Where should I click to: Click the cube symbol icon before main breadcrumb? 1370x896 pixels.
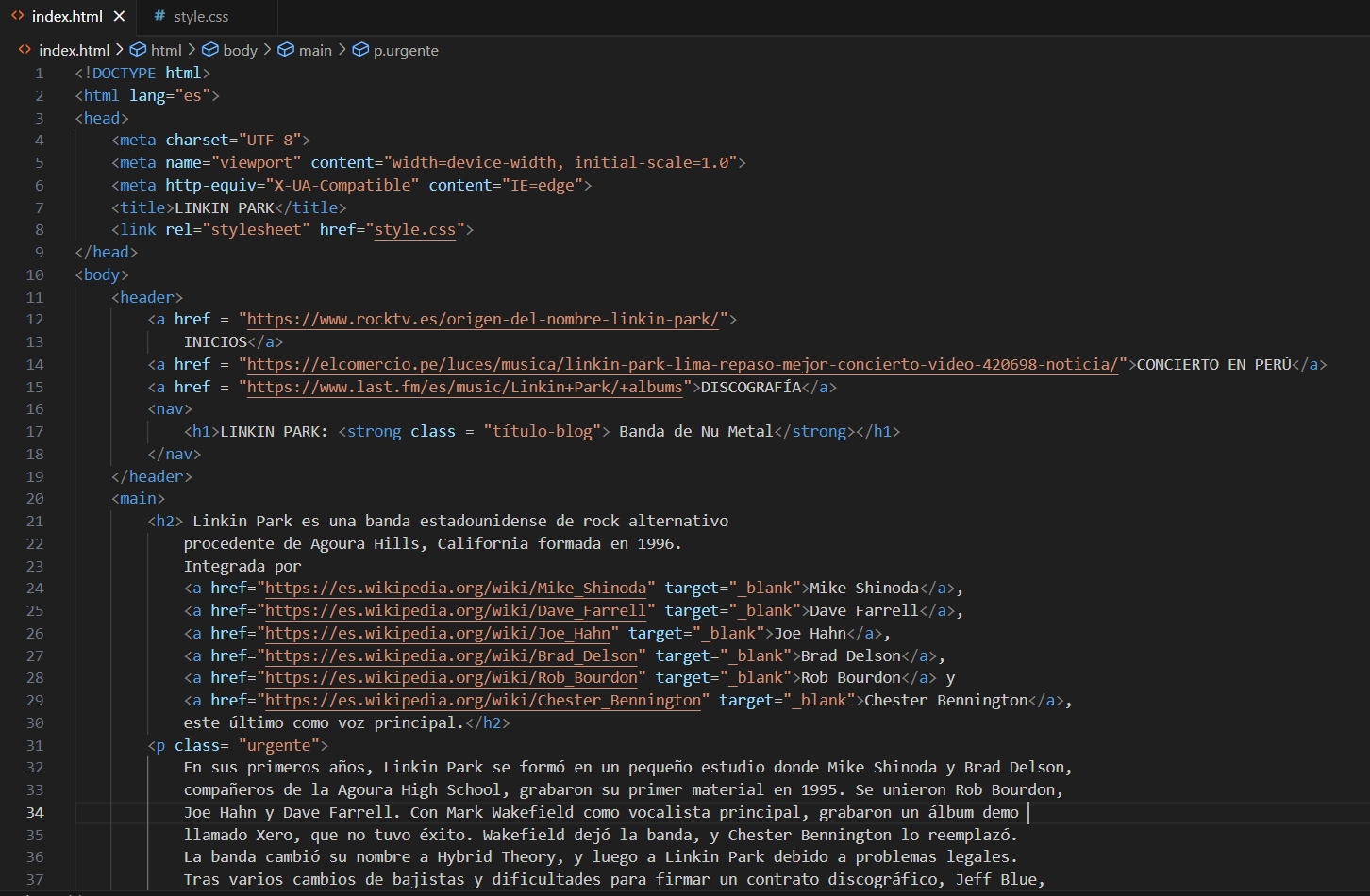click(x=286, y=50)
